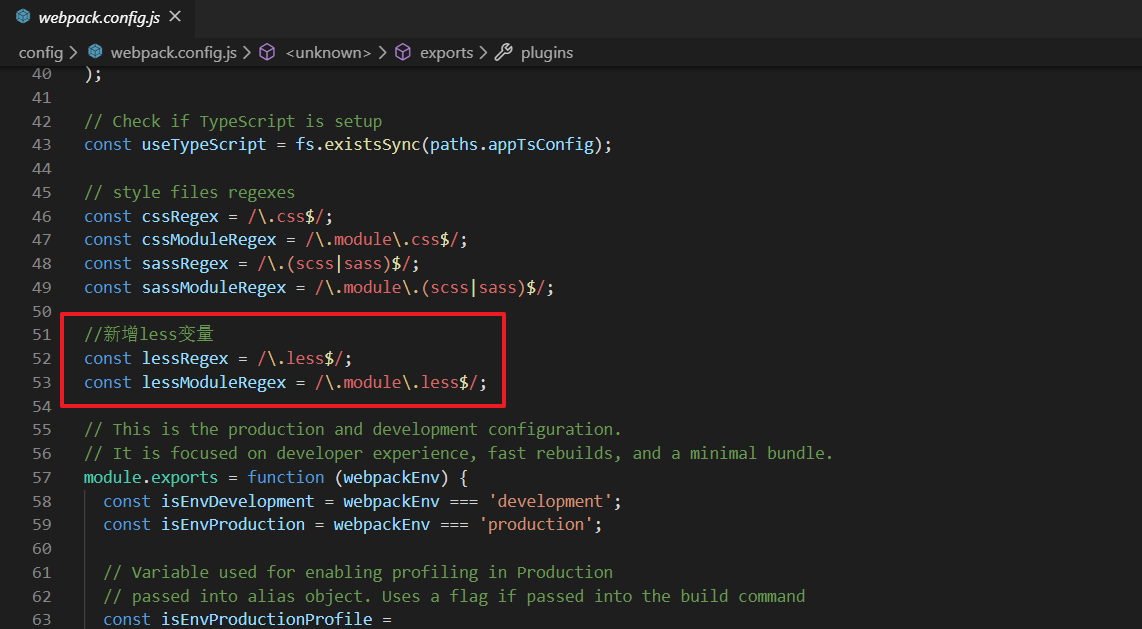Click the plugins breadcrumb item

coord(547,52)
